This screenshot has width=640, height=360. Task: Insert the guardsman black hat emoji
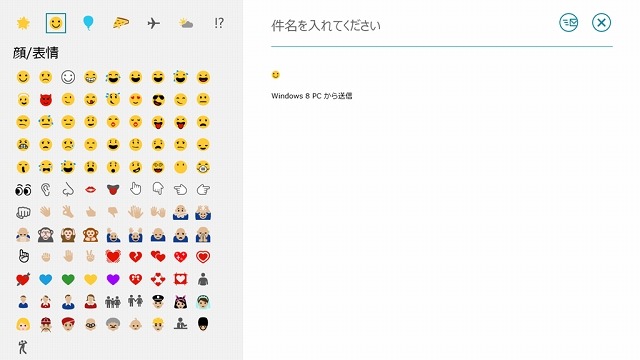tap(203, 324)
